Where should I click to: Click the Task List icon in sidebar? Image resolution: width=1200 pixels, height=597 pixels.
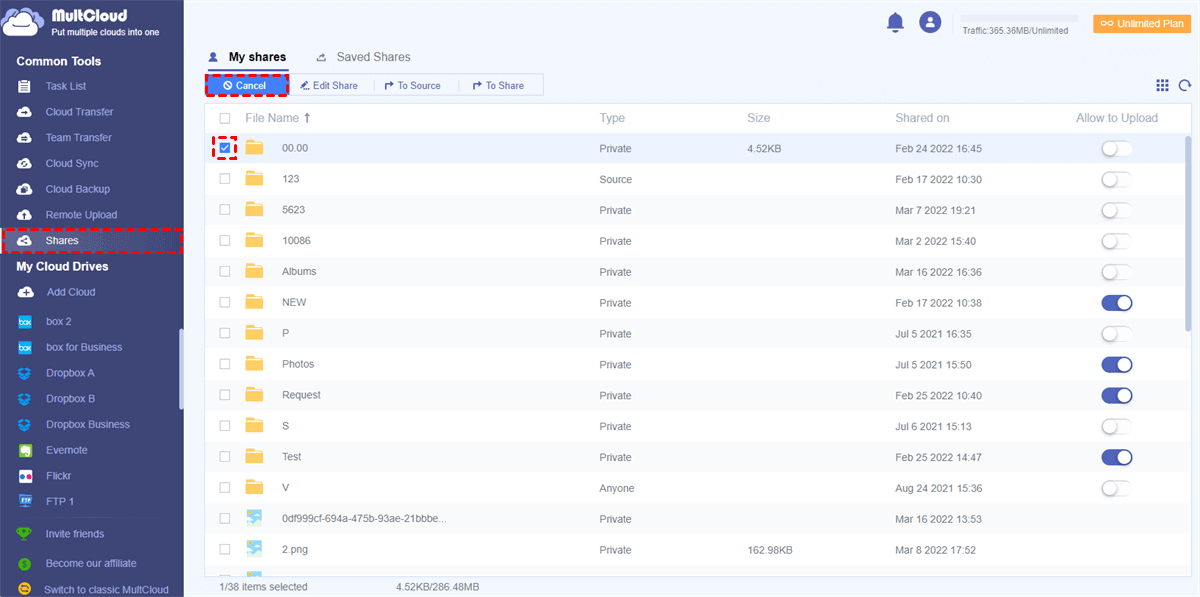point(25,86)
